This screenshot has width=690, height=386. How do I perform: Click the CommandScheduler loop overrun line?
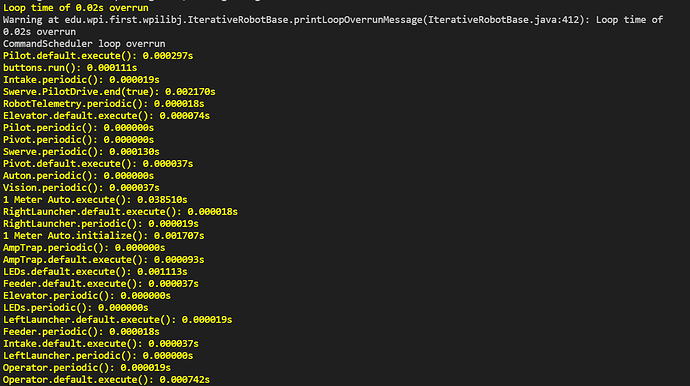click(x=84, y=44)
